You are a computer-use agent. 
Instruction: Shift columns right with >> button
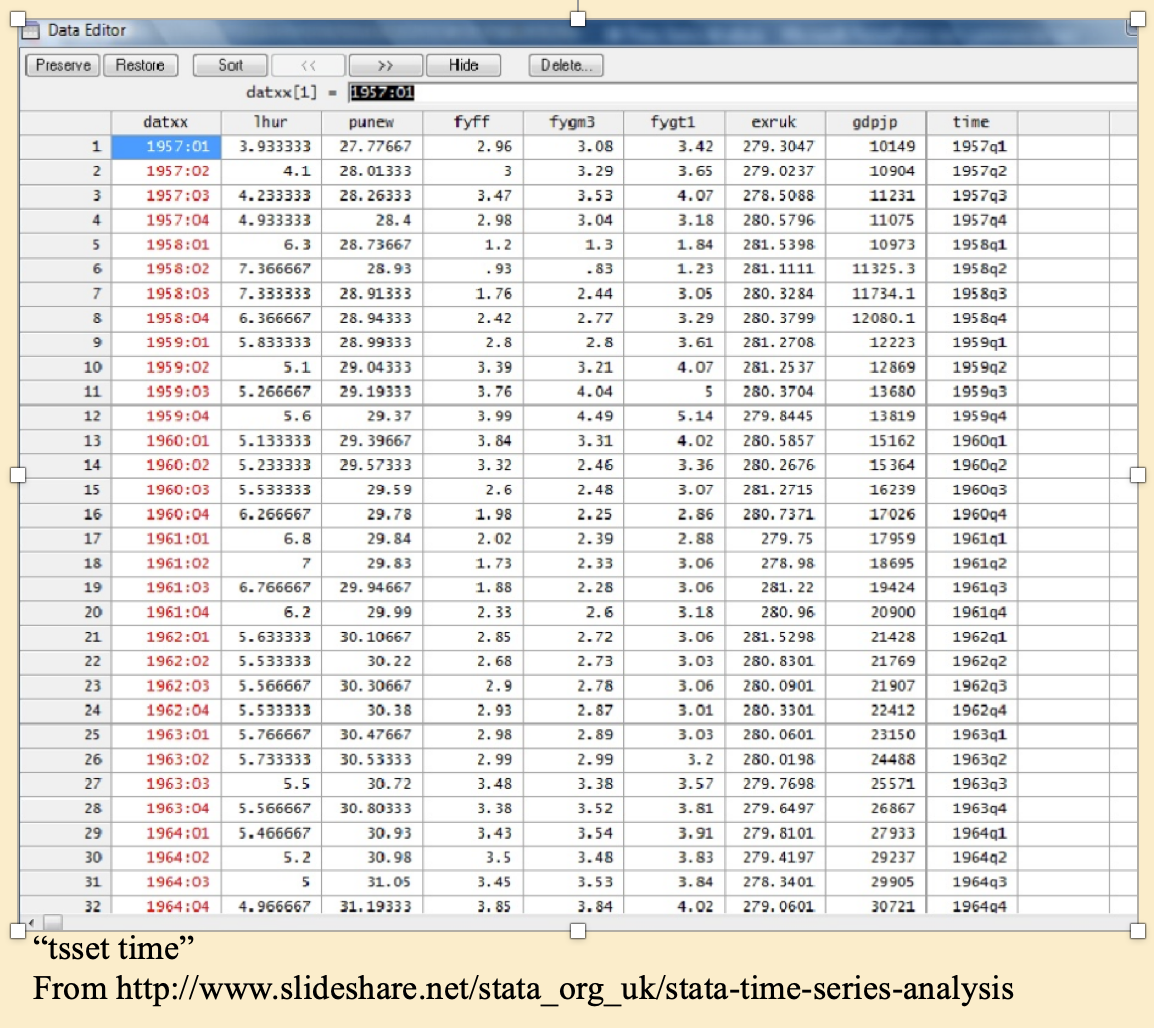pos(385,65)
